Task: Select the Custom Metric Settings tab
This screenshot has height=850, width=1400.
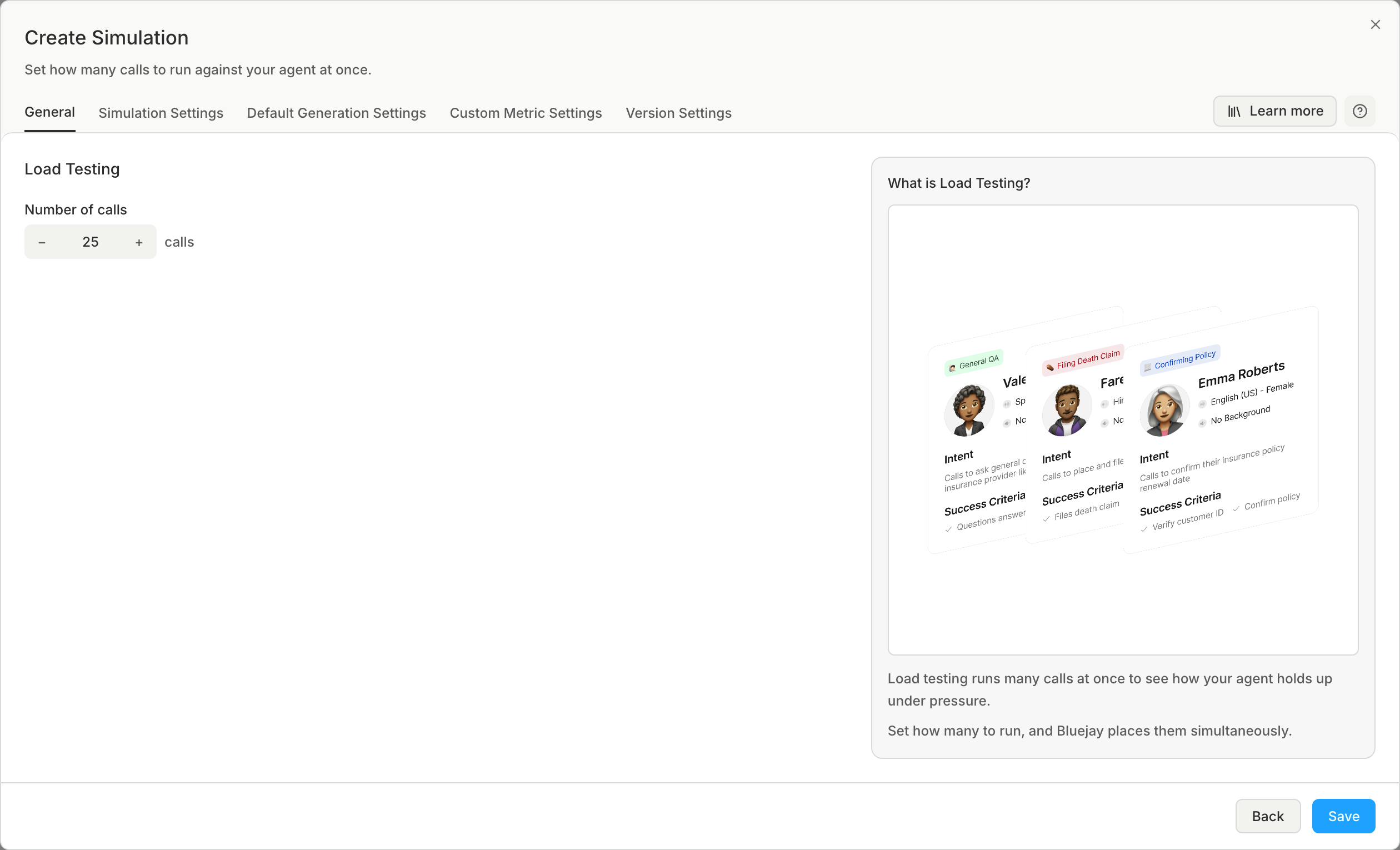Action: point(526,113)
